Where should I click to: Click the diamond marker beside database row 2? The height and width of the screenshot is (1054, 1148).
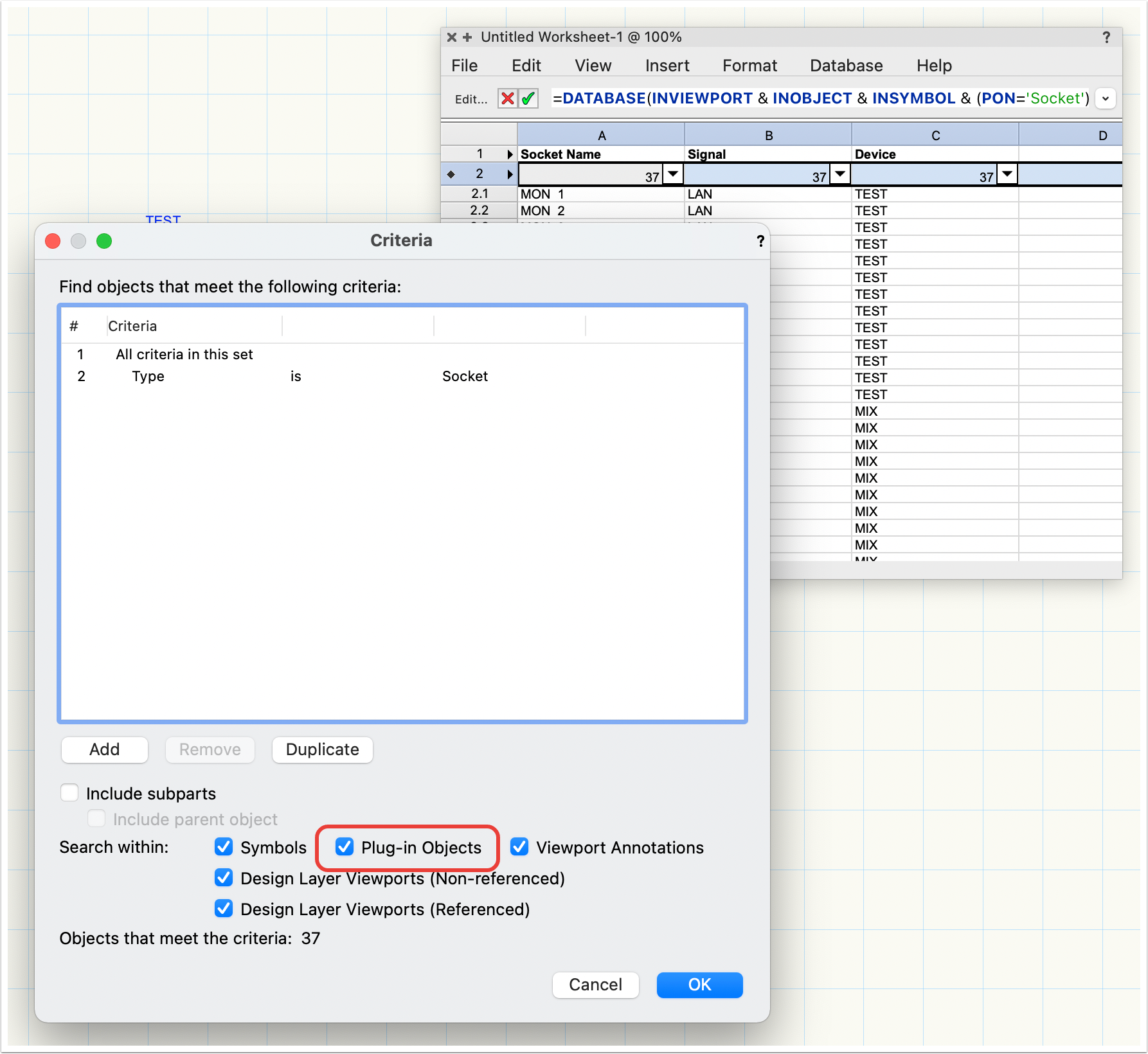[452, 174]
